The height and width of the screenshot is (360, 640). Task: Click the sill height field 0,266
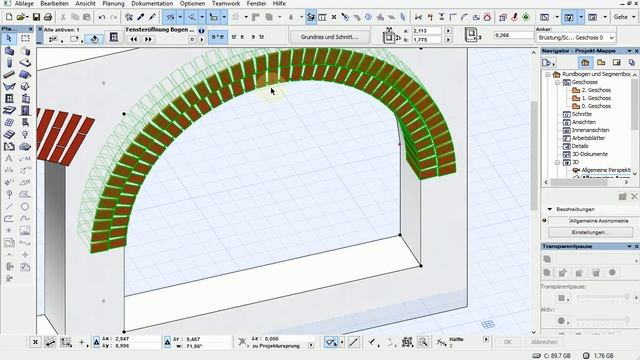pyautogui.click(x=513, y=36)
